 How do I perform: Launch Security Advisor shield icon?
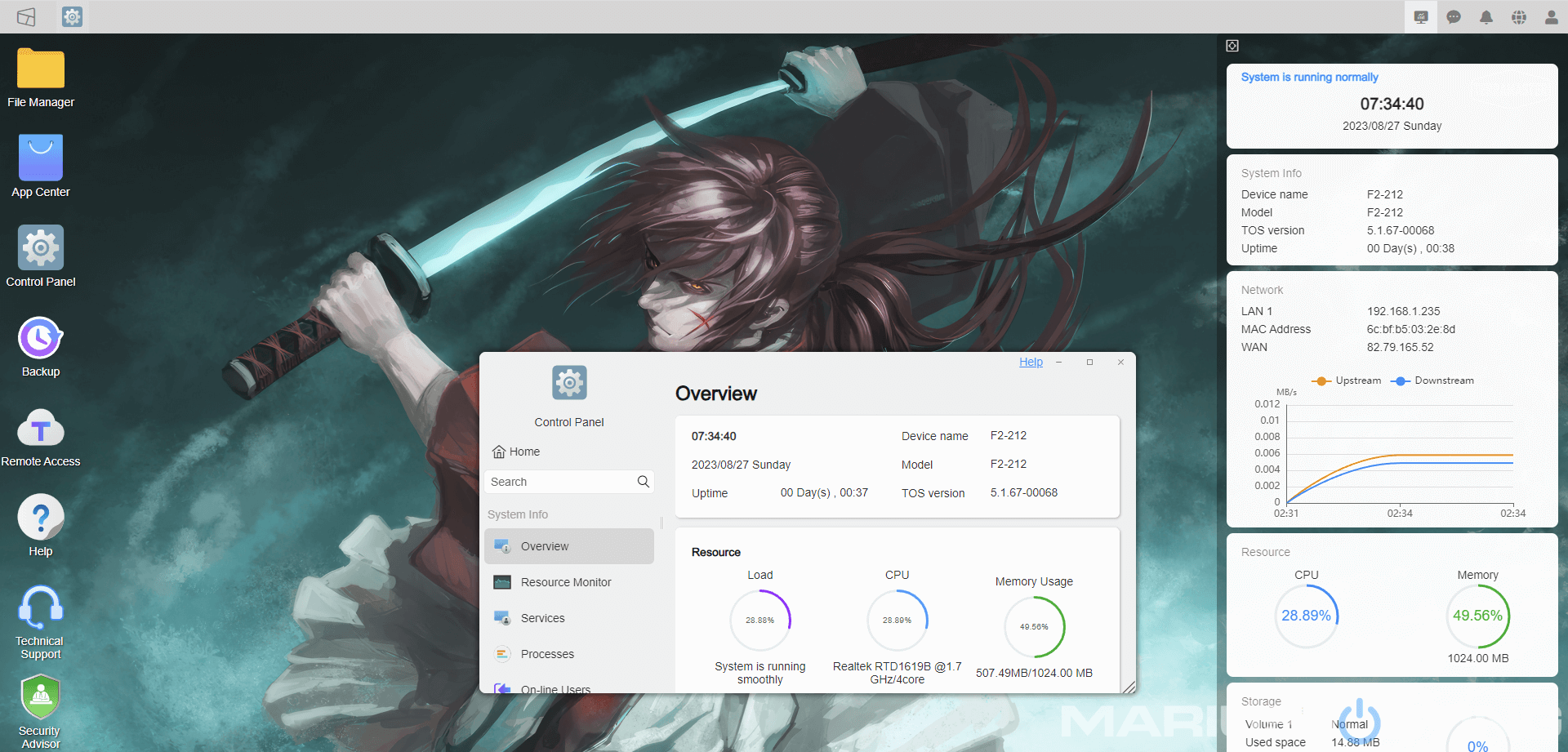coord(41,697)
